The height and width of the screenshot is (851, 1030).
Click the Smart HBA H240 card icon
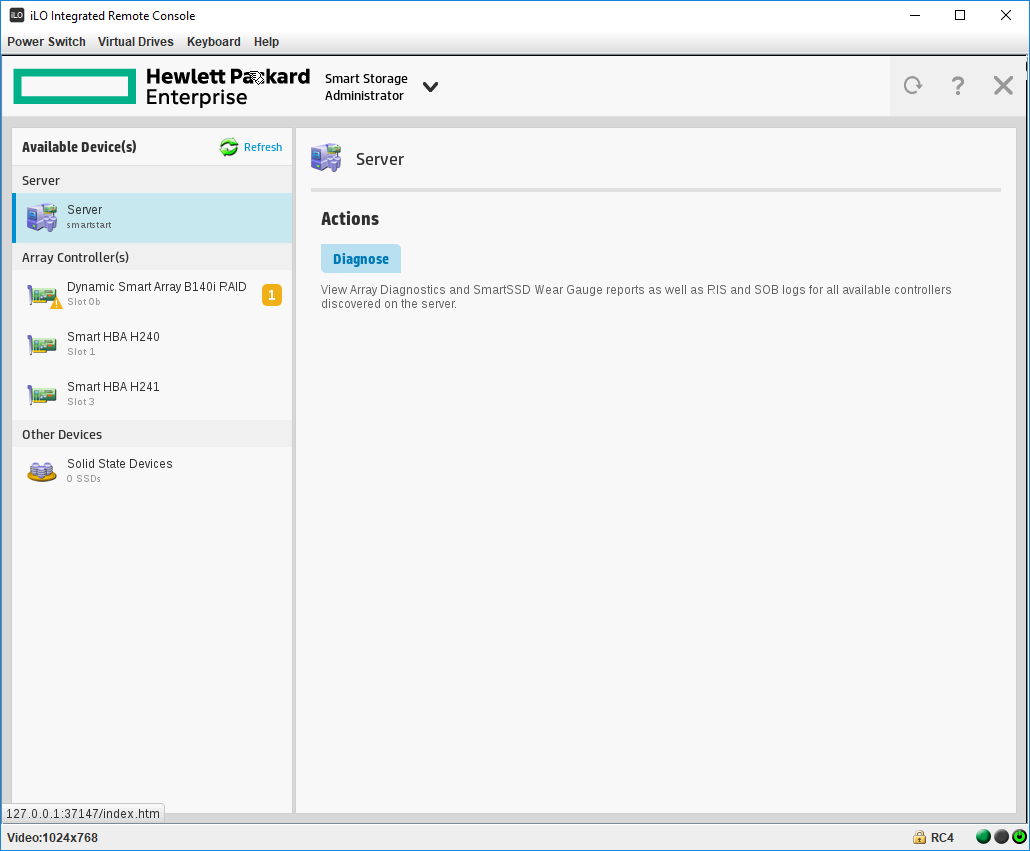pos(42,344)
